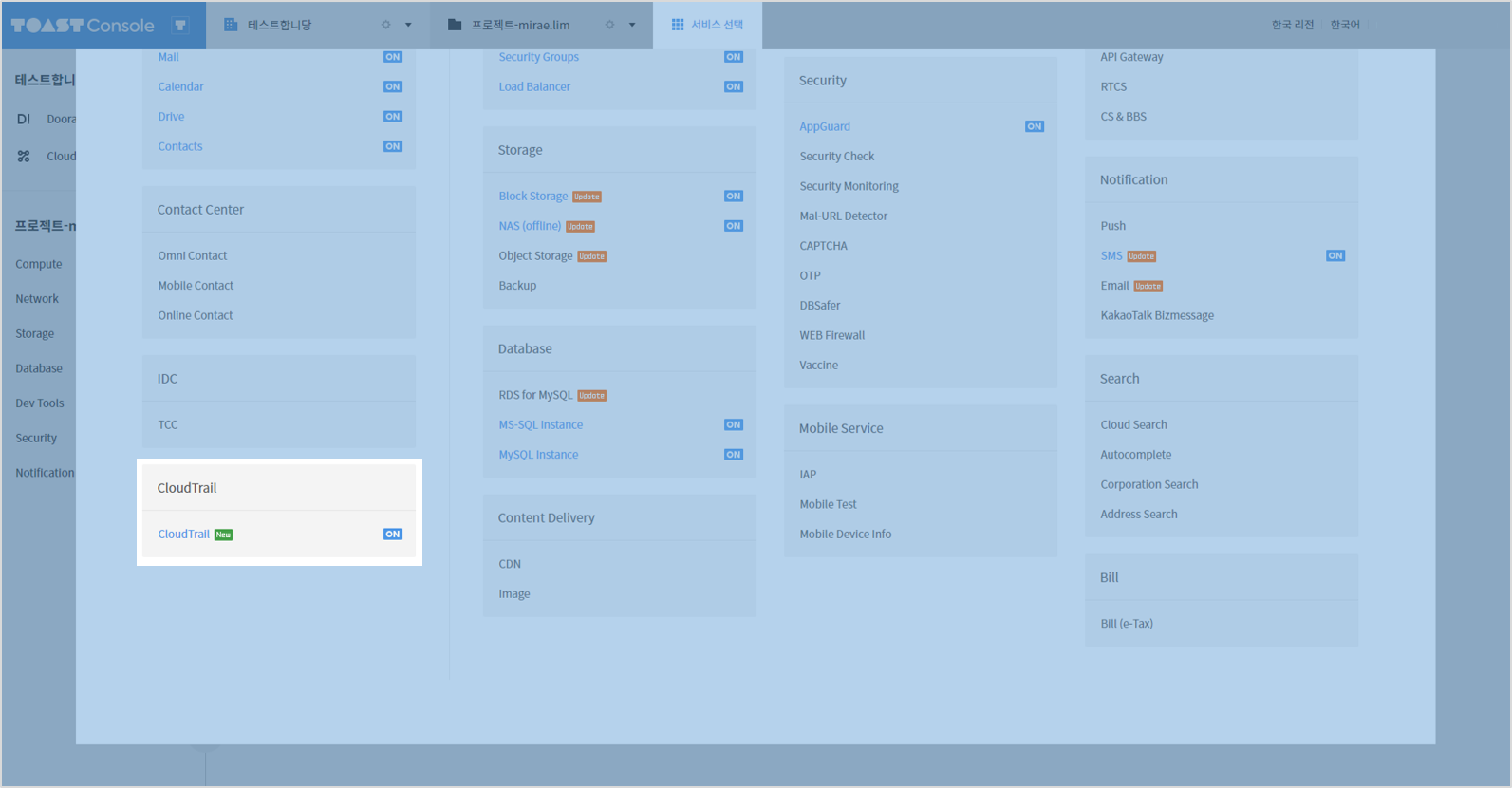Viewport: 1512px width, 788px height.
Task: Open settings gear for 프로젝트-mirae.lim
Action: [610, 25]
